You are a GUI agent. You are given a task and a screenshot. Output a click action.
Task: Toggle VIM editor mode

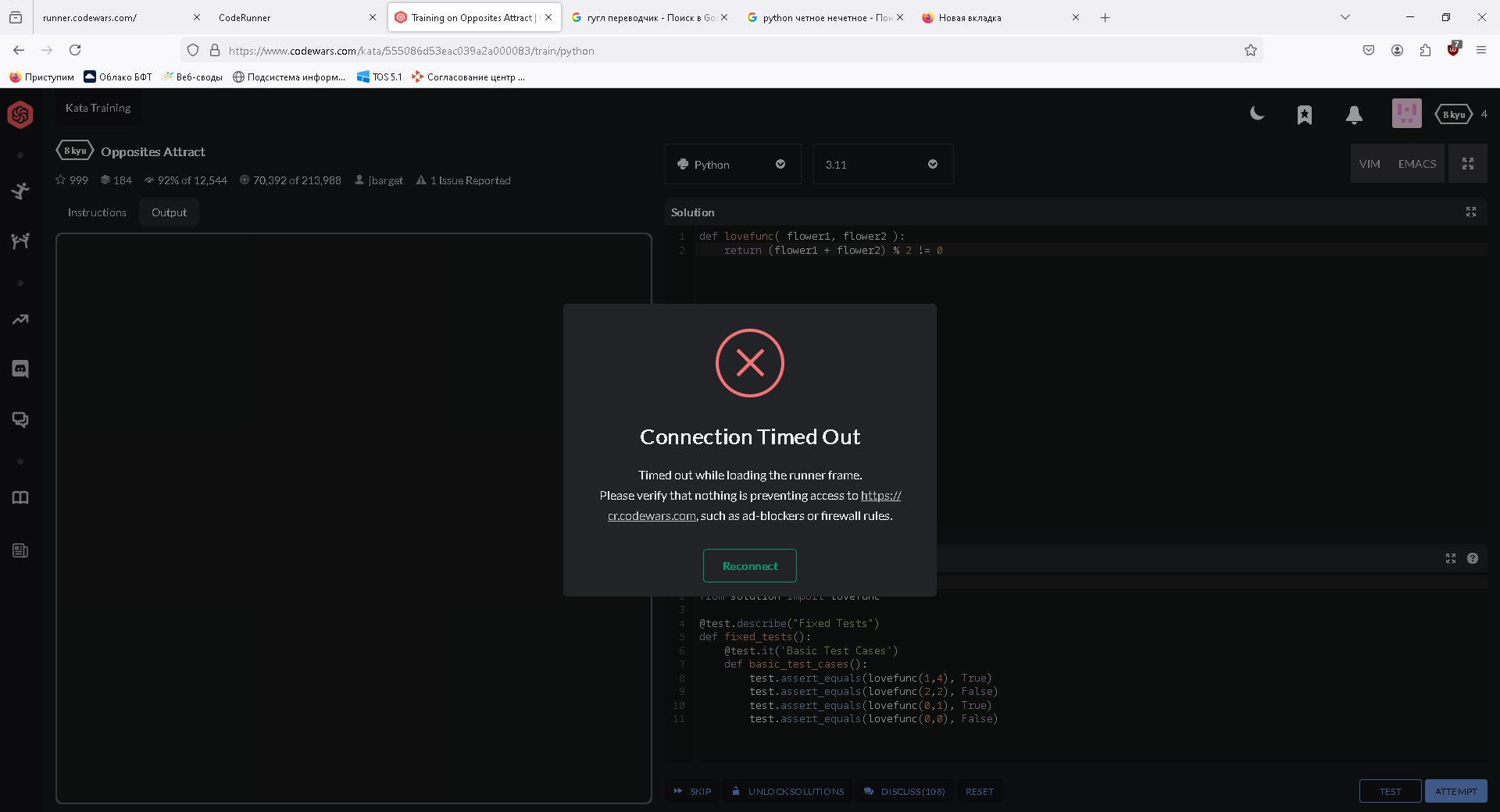[x=1370, y=164]
